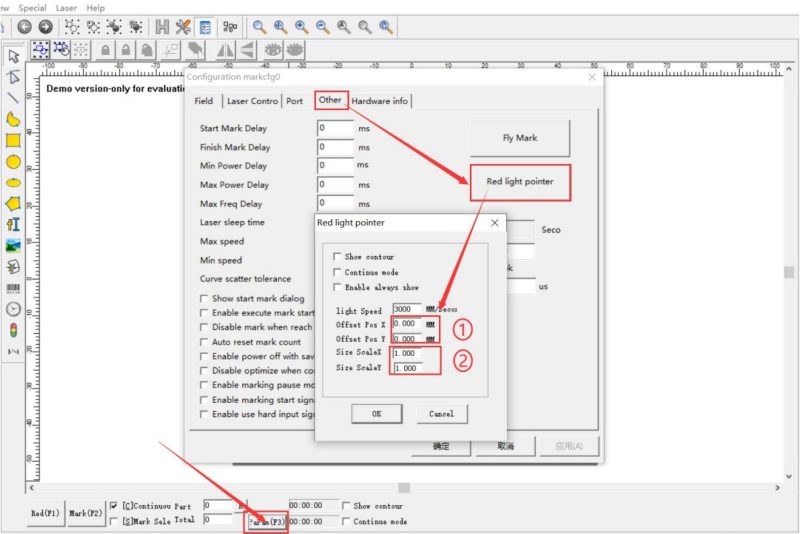The height and width of the screenshot is (534, 800).
Task: Uncheck the Continuous Part checkbox
Action: (x=113, y=506)
